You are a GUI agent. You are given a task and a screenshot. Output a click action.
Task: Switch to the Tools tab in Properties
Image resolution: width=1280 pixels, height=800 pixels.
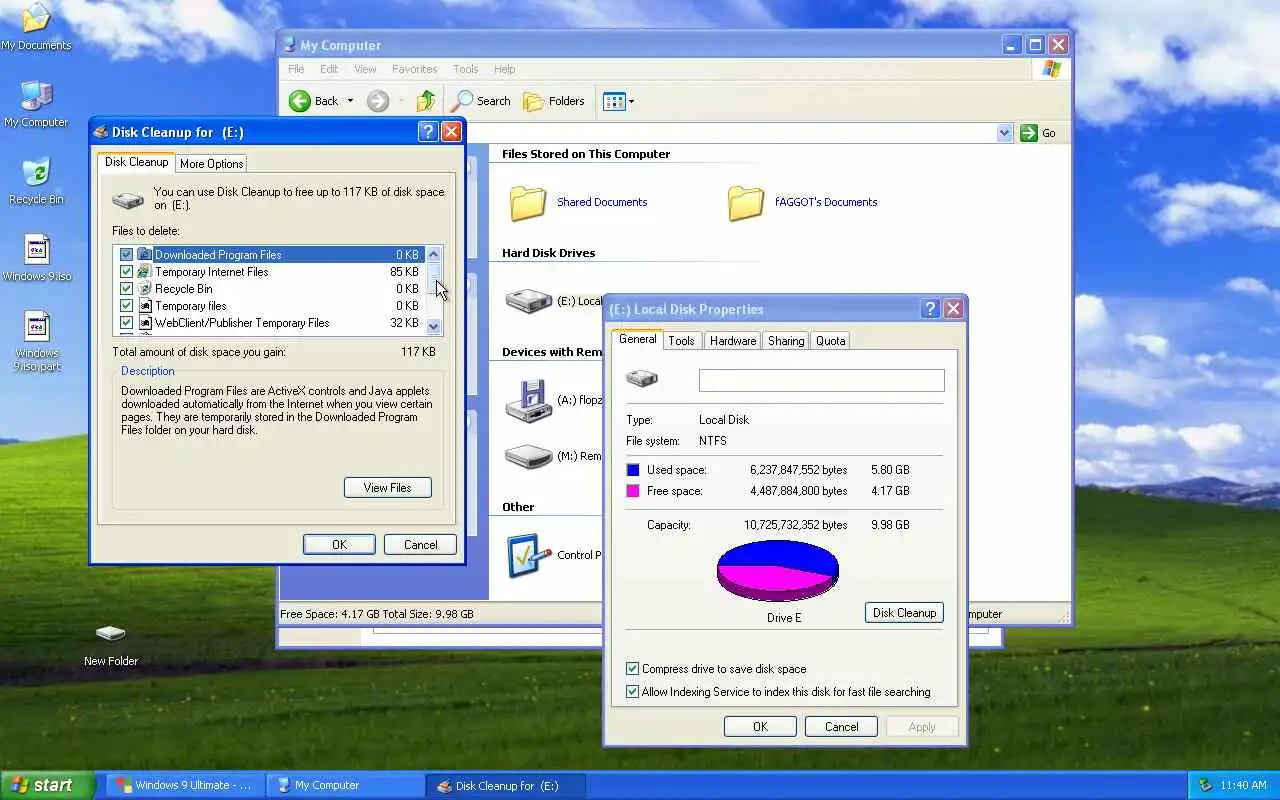681,341
